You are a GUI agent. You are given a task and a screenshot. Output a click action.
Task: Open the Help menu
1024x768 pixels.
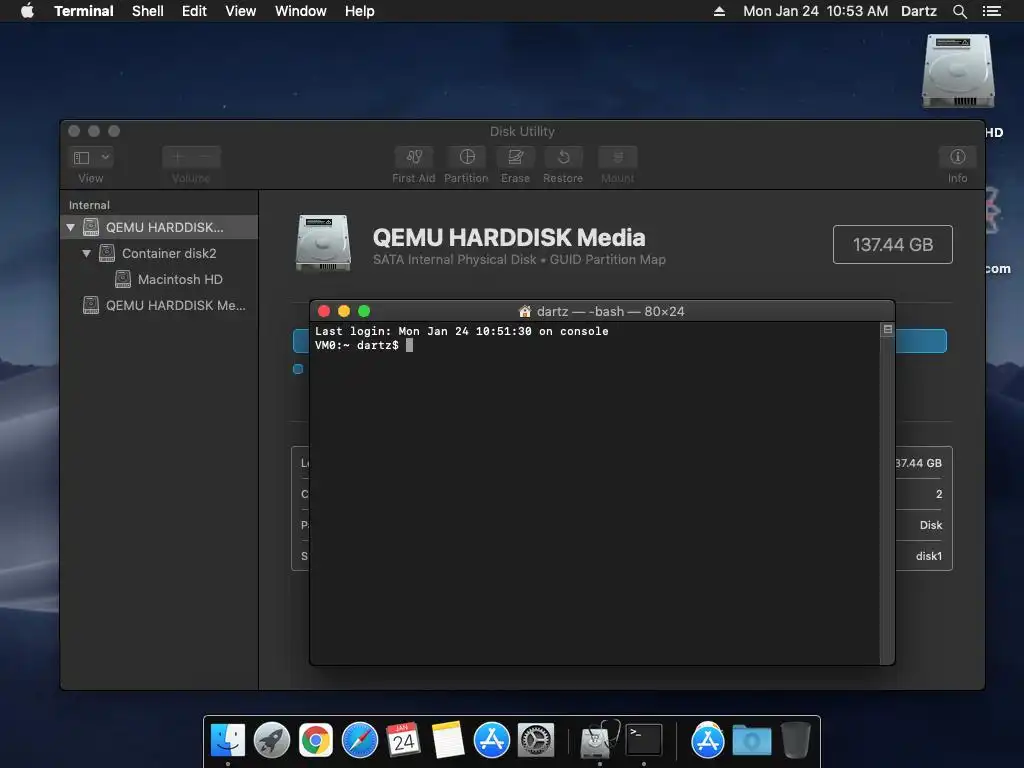pos(359,11)
